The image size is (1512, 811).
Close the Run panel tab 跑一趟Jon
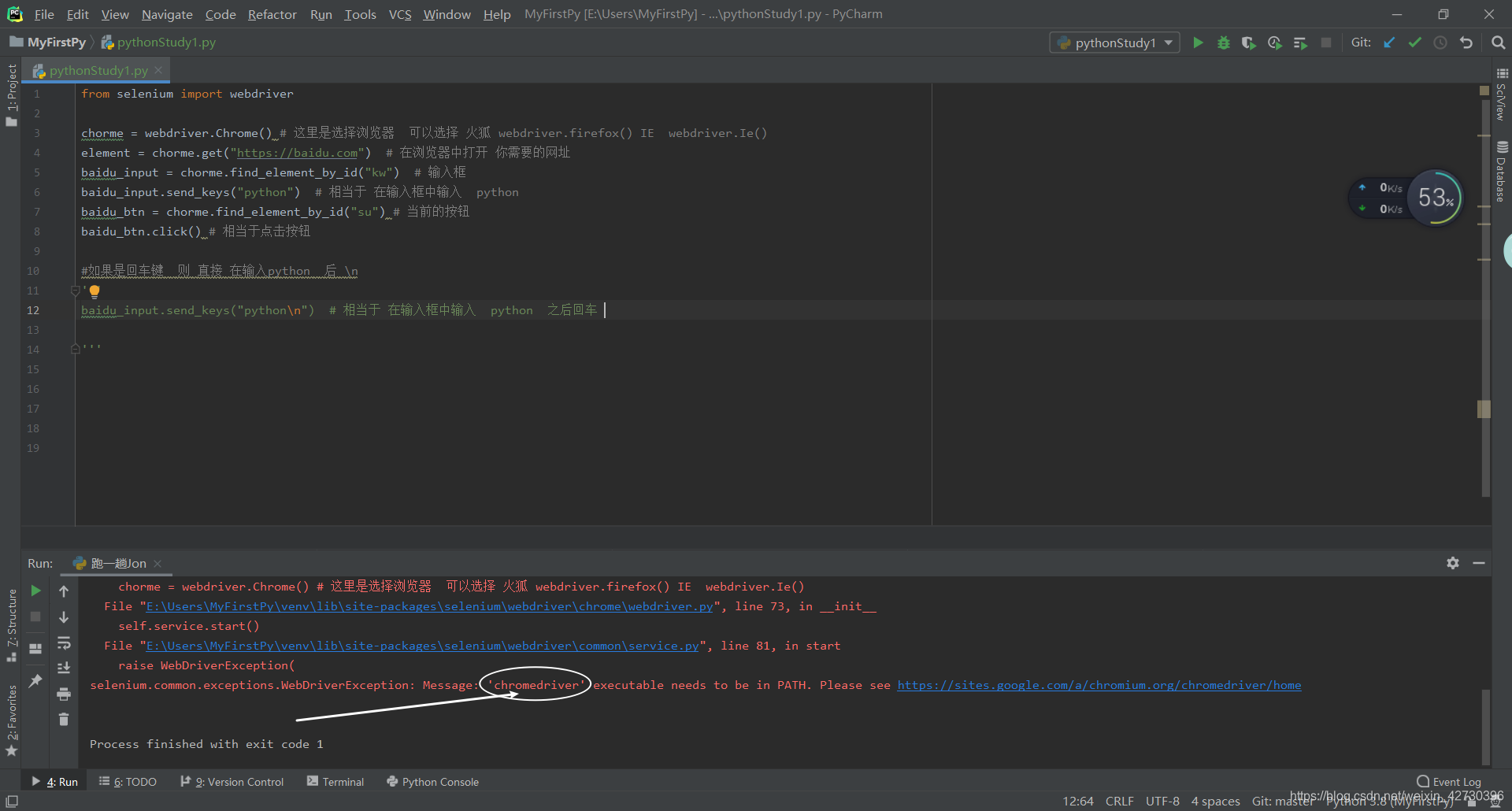157,563
